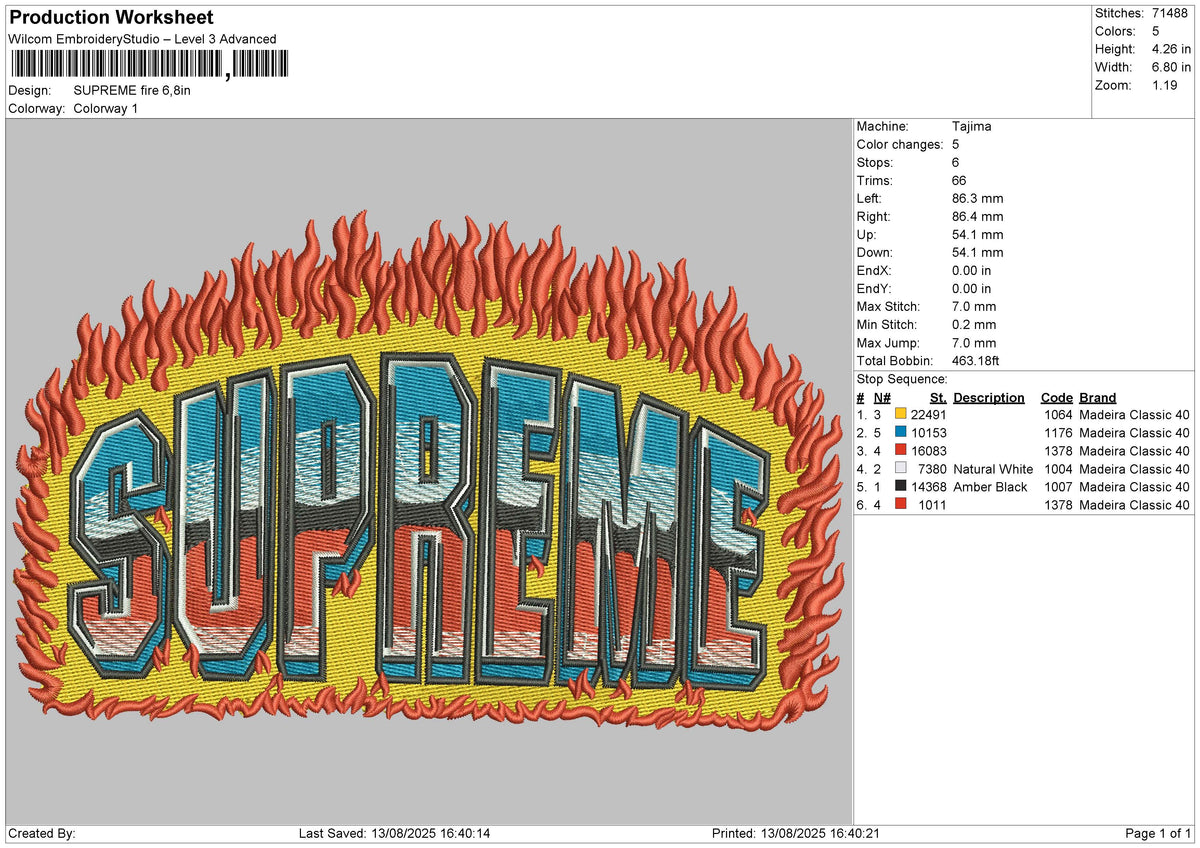Click the Width value 6.80 in
The height and width of the screenshot is (848, 1200).
coord(1171,67)
